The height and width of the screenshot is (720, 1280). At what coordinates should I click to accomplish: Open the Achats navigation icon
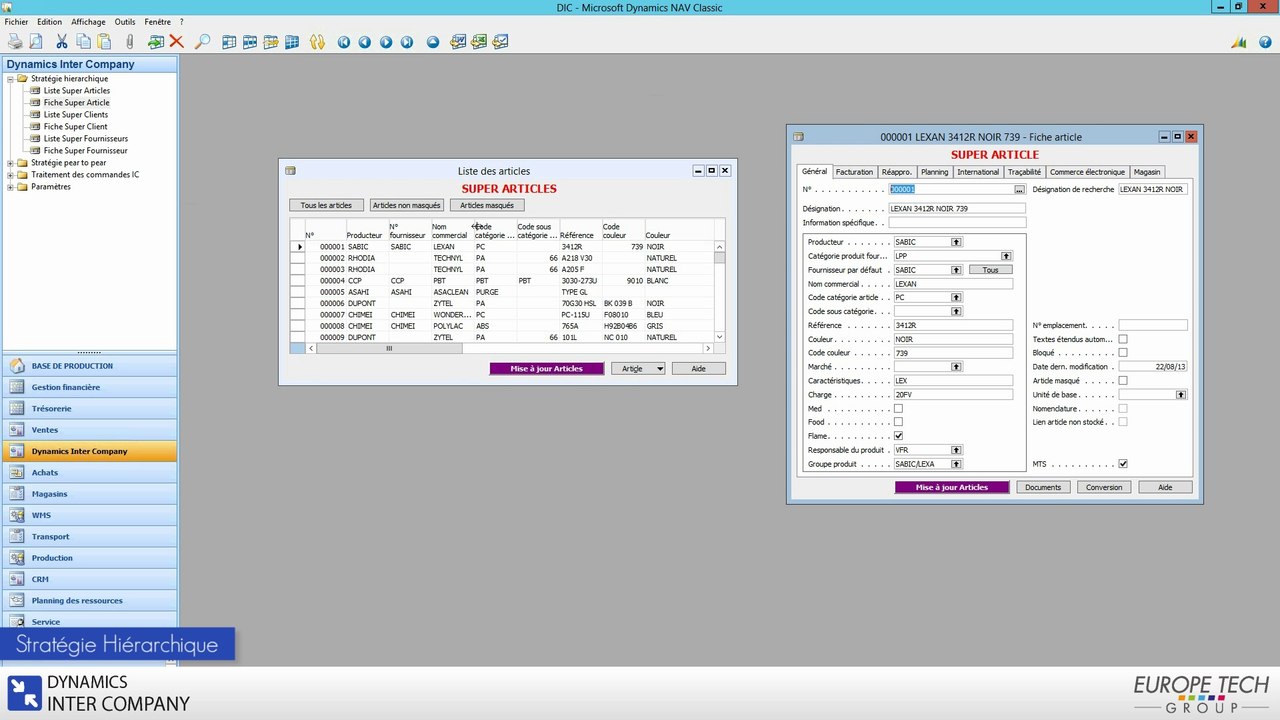pos(16,472)
